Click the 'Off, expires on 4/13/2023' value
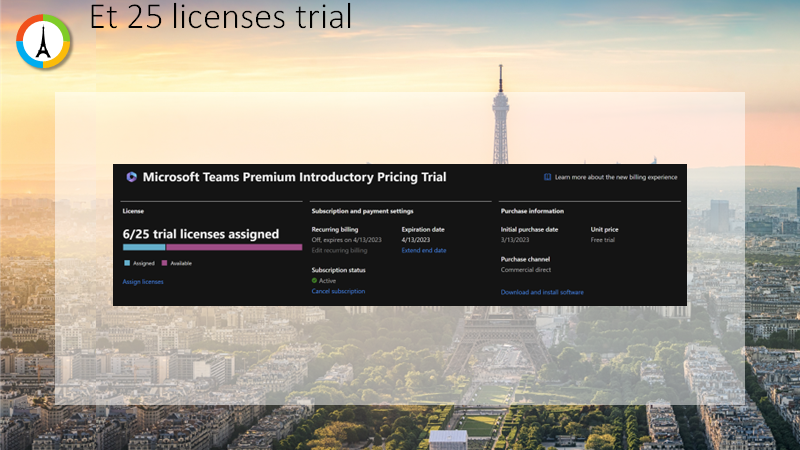 pos(346,240)
